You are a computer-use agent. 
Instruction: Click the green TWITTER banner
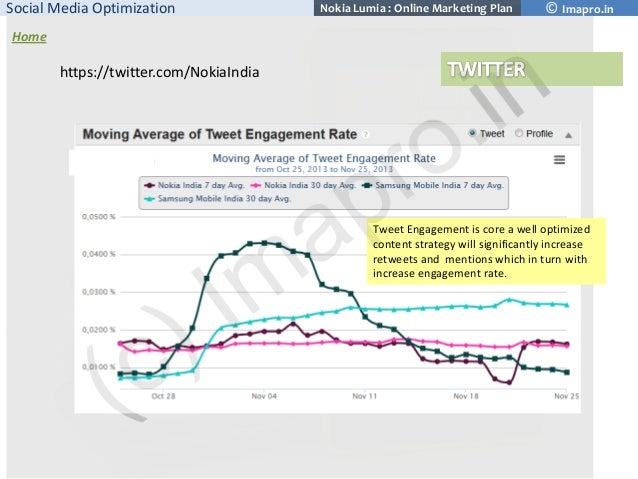point(531,69)
